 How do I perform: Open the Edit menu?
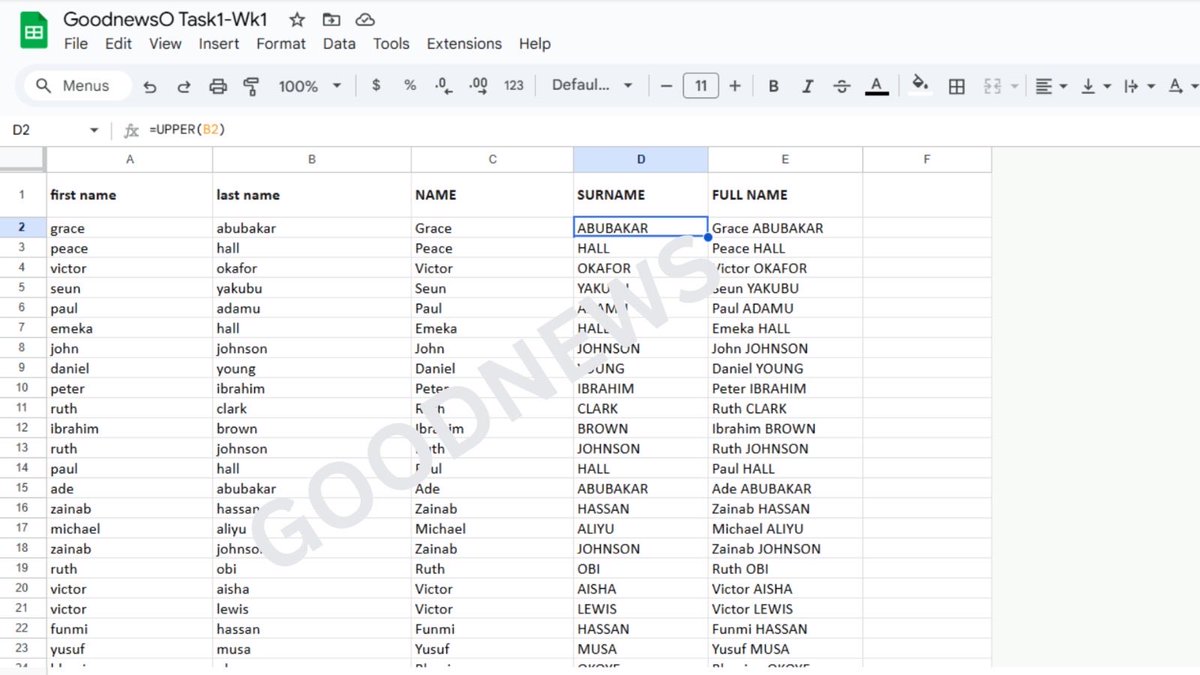[x=118, y=44]
